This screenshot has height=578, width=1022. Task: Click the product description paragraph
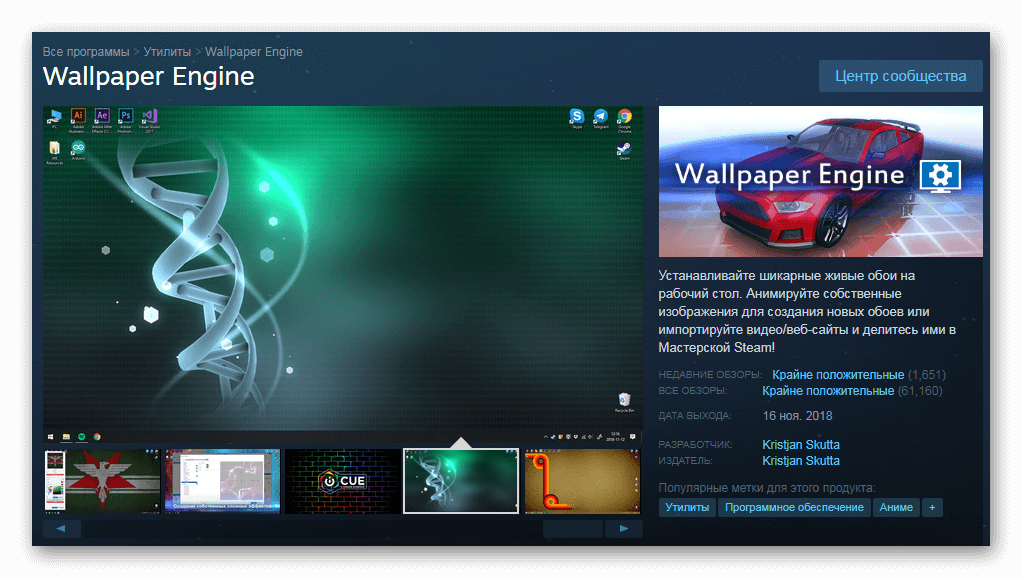(807, 311)
